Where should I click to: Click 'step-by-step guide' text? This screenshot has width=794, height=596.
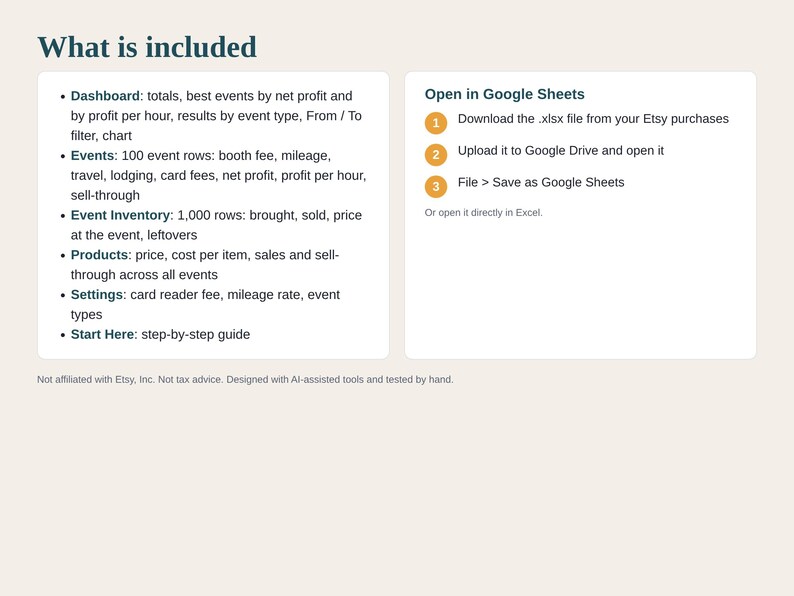click(195, 334)
